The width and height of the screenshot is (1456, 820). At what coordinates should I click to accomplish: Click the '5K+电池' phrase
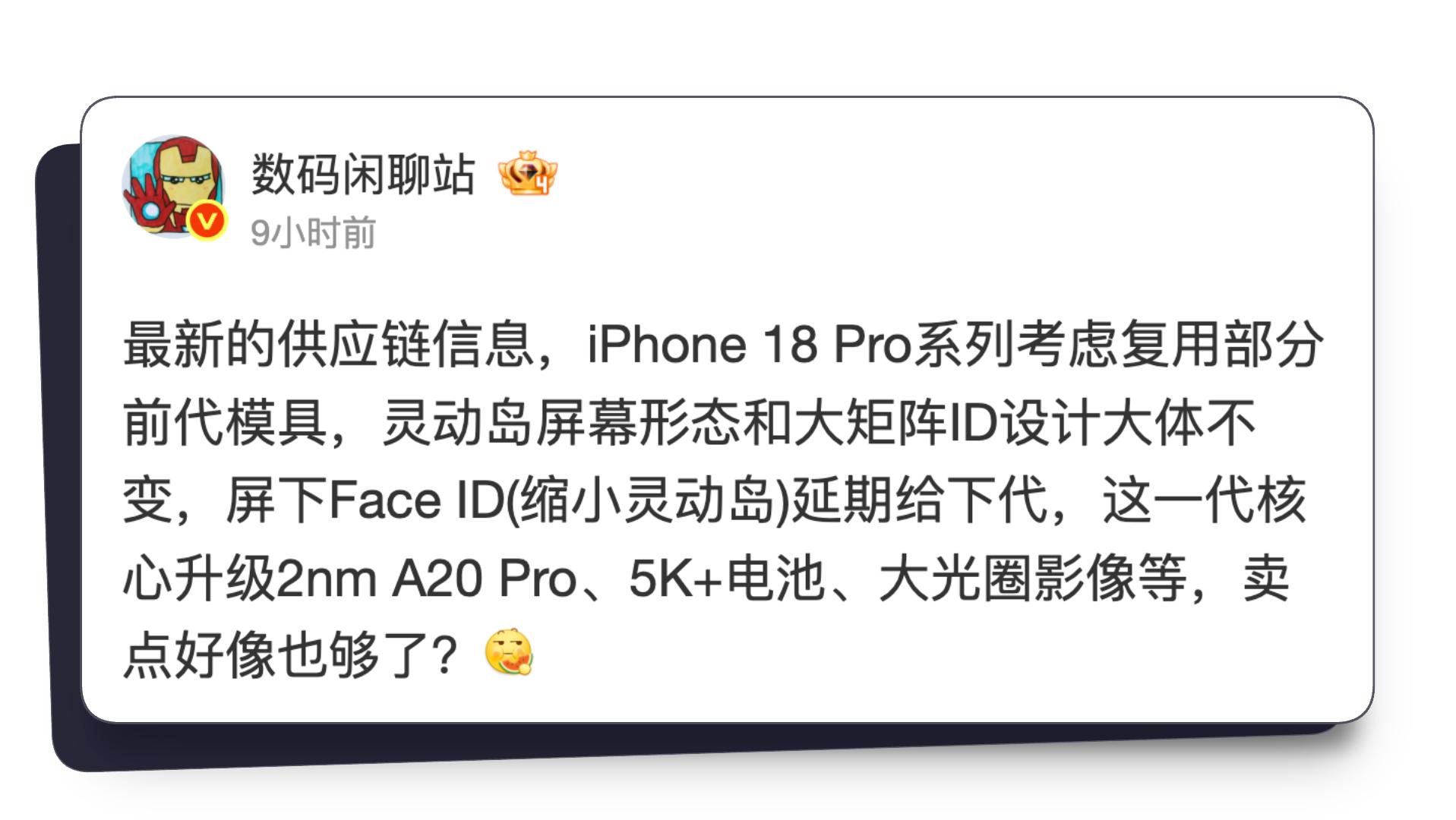(727, 579)
